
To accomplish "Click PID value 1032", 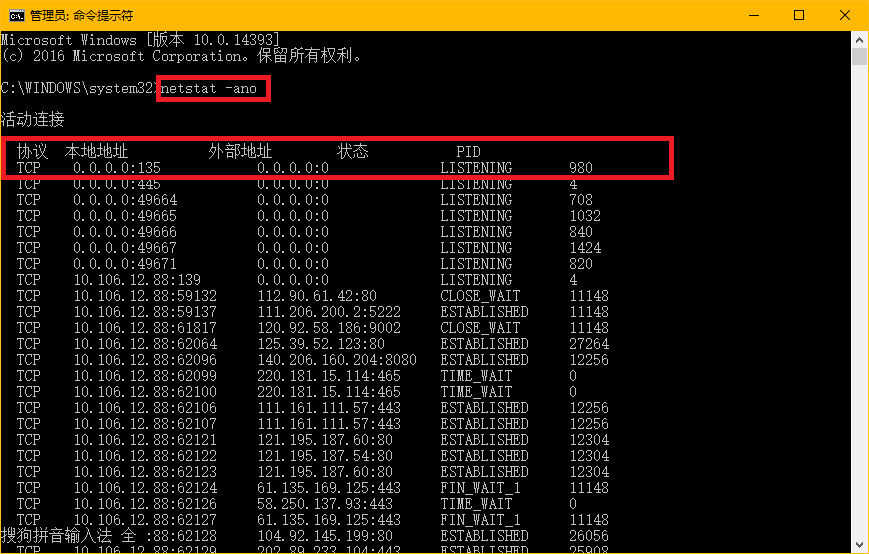I will (x=585, y=216).
